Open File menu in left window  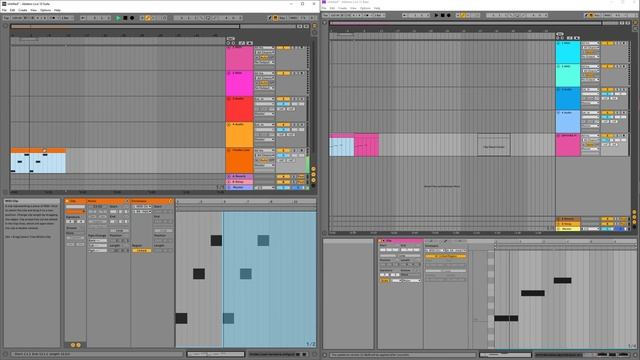tap(4, 10)
